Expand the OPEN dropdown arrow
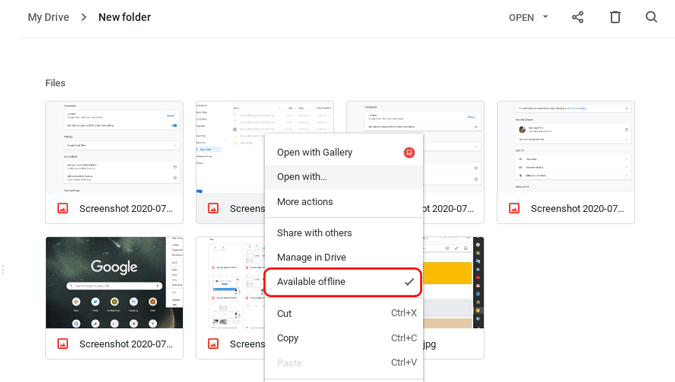The image size is (675, 382). click(x=545, y=17)
